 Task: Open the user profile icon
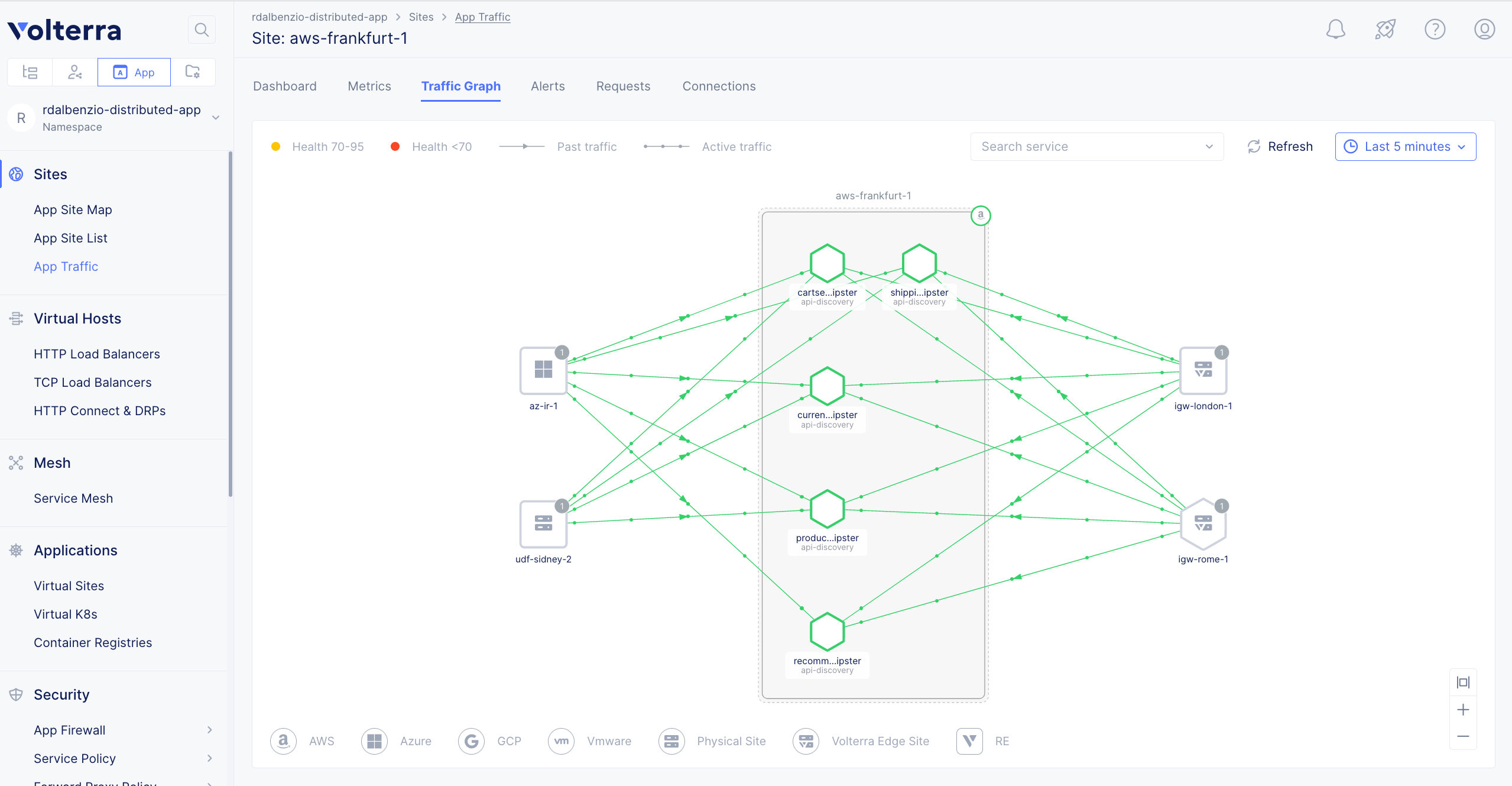pos(1484,29)
